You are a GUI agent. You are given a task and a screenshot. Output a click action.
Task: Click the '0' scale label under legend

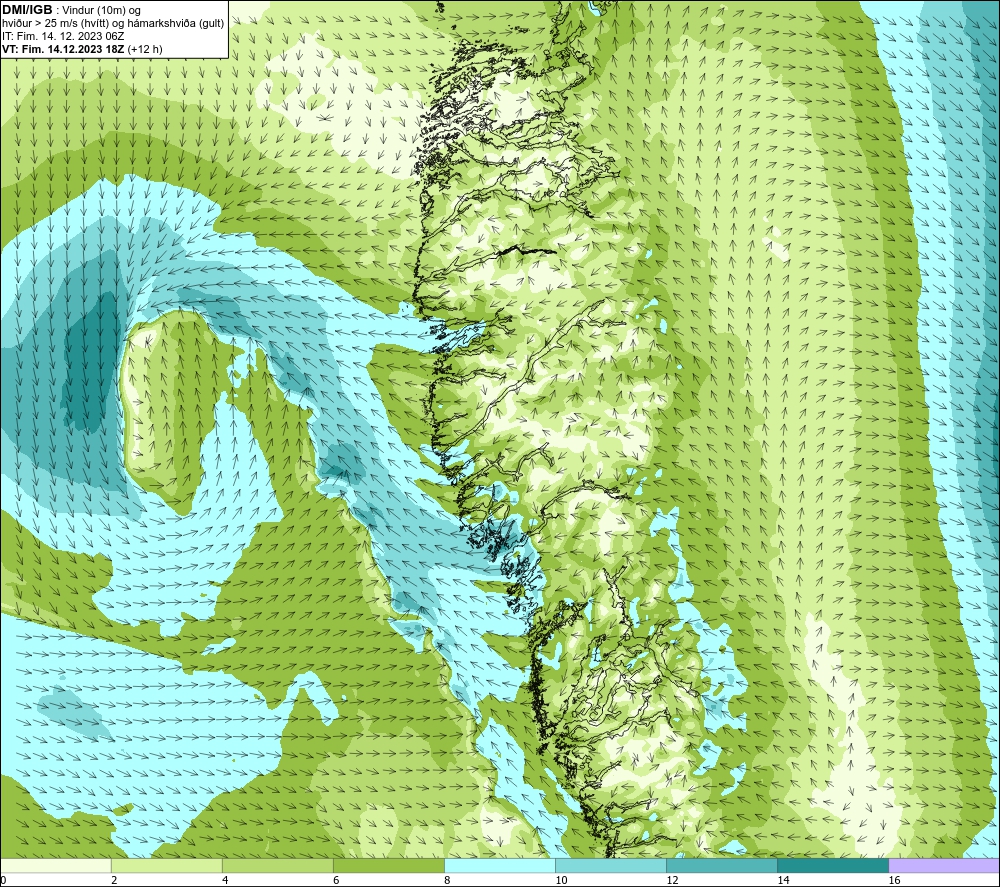[3, 880]
